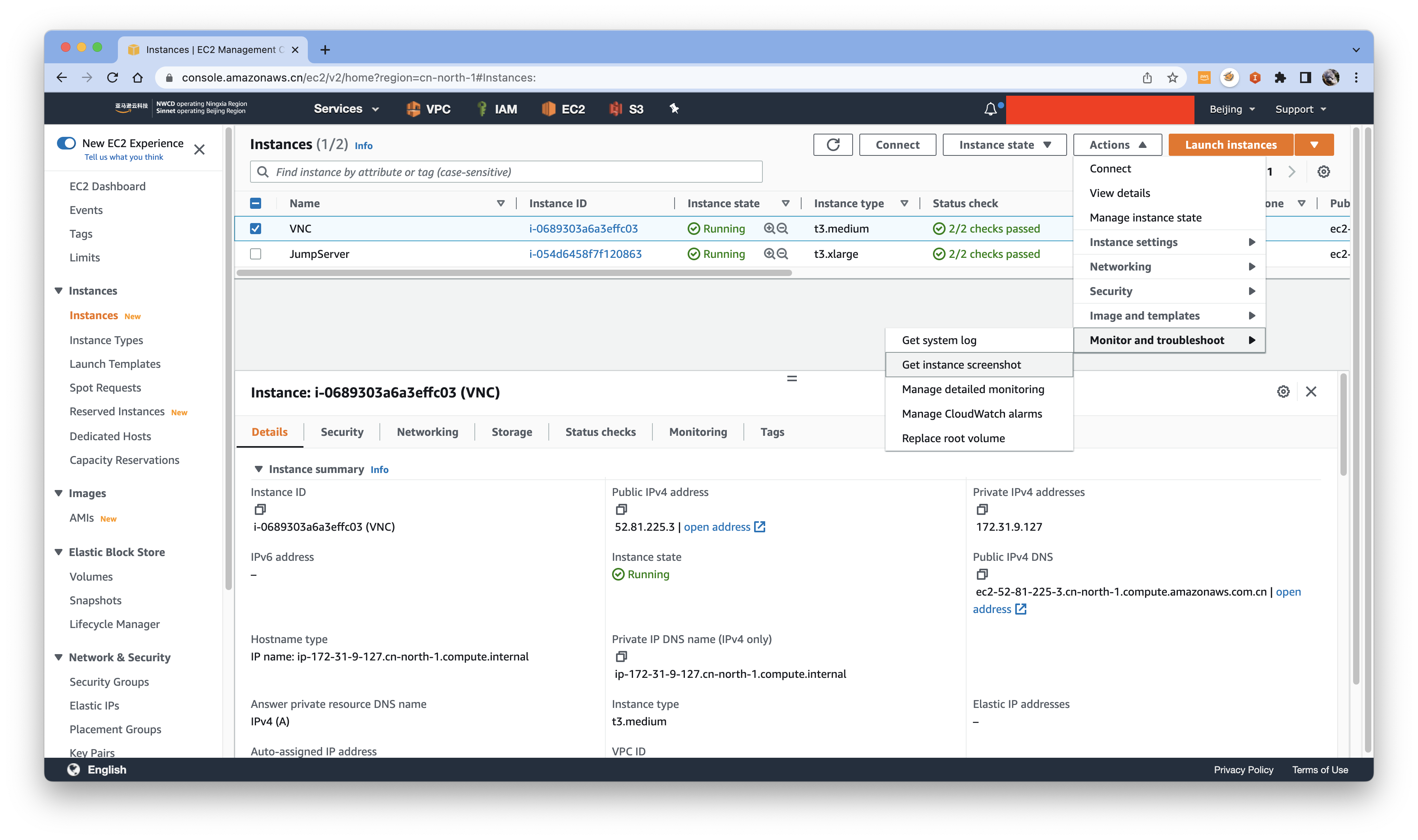Click open address link next to 52.81.225.3

(724, 527)
